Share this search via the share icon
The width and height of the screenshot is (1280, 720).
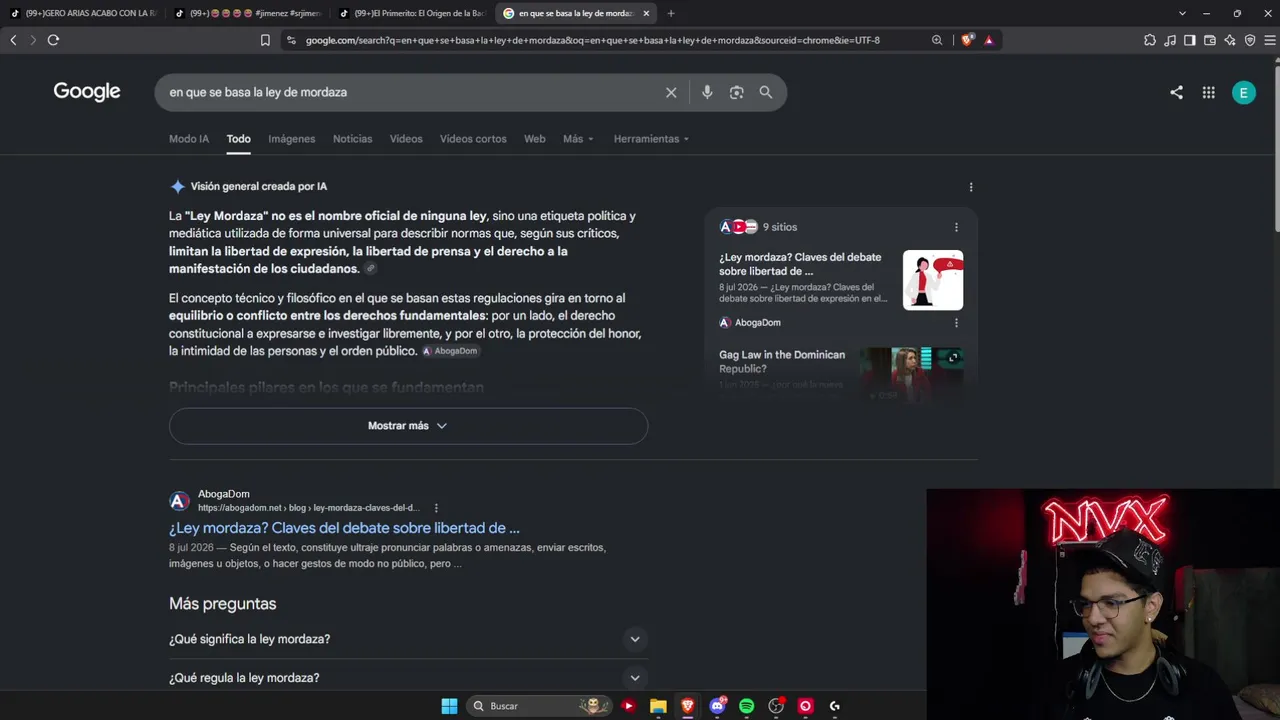click(1176, 92)
